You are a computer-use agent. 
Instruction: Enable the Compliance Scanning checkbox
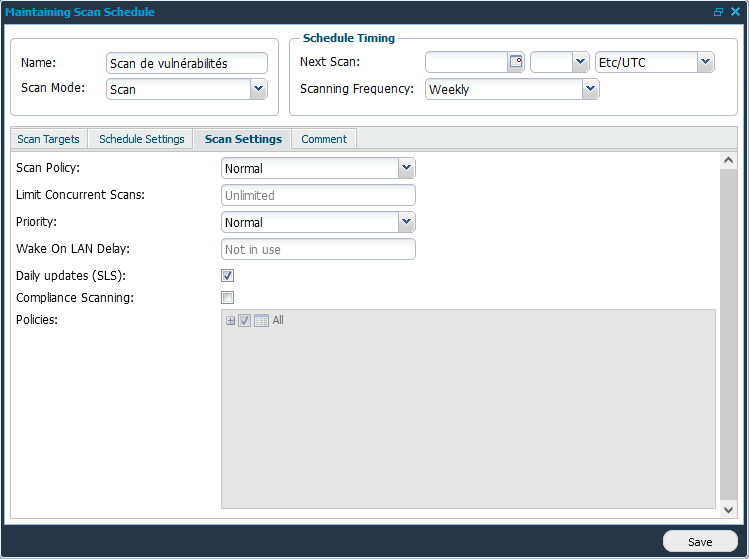coord(227,298)
